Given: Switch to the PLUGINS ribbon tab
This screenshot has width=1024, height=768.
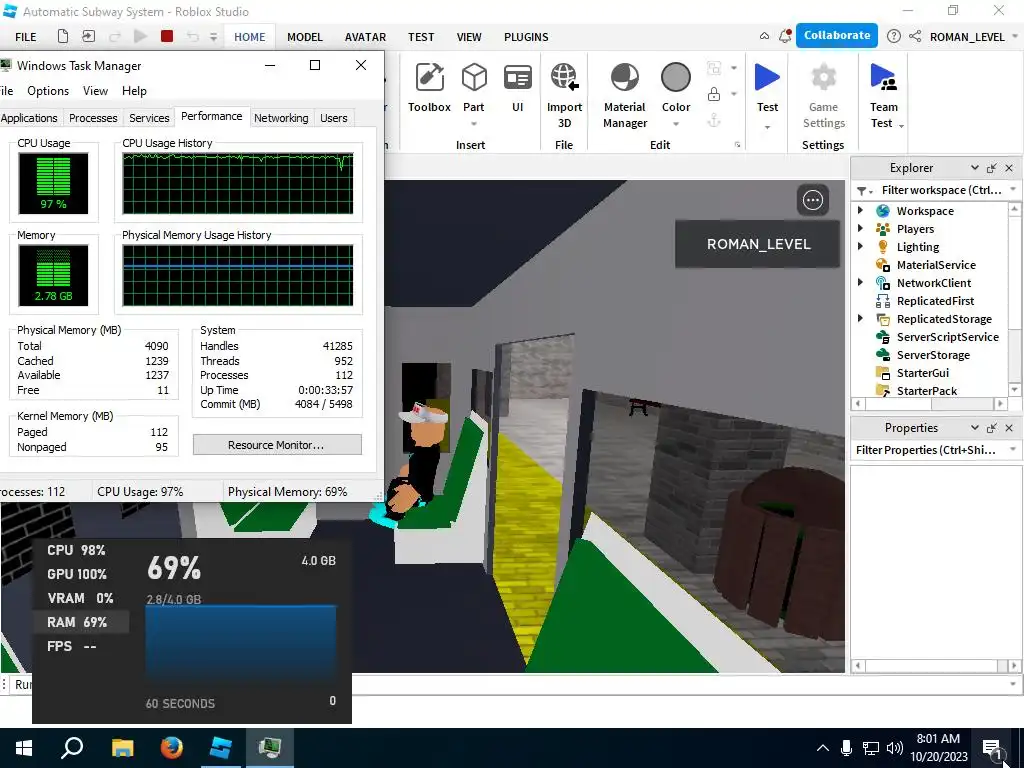Looking at the screenshot, I should [526, 37].
